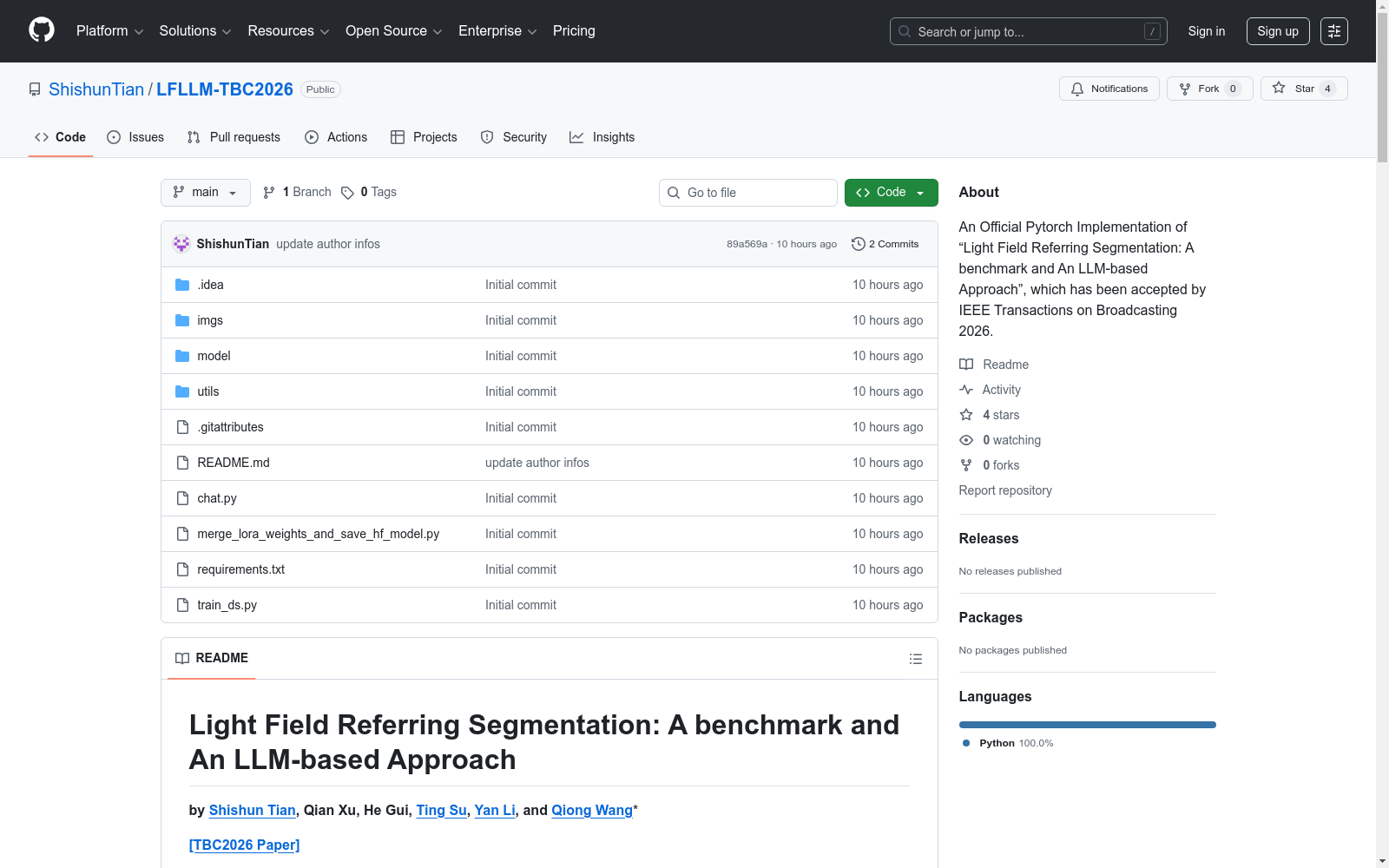This screenshot has height=868, width=1389.
Task: Click the repository icon beside ShishunTian
Action: click(x=35, y=89)
